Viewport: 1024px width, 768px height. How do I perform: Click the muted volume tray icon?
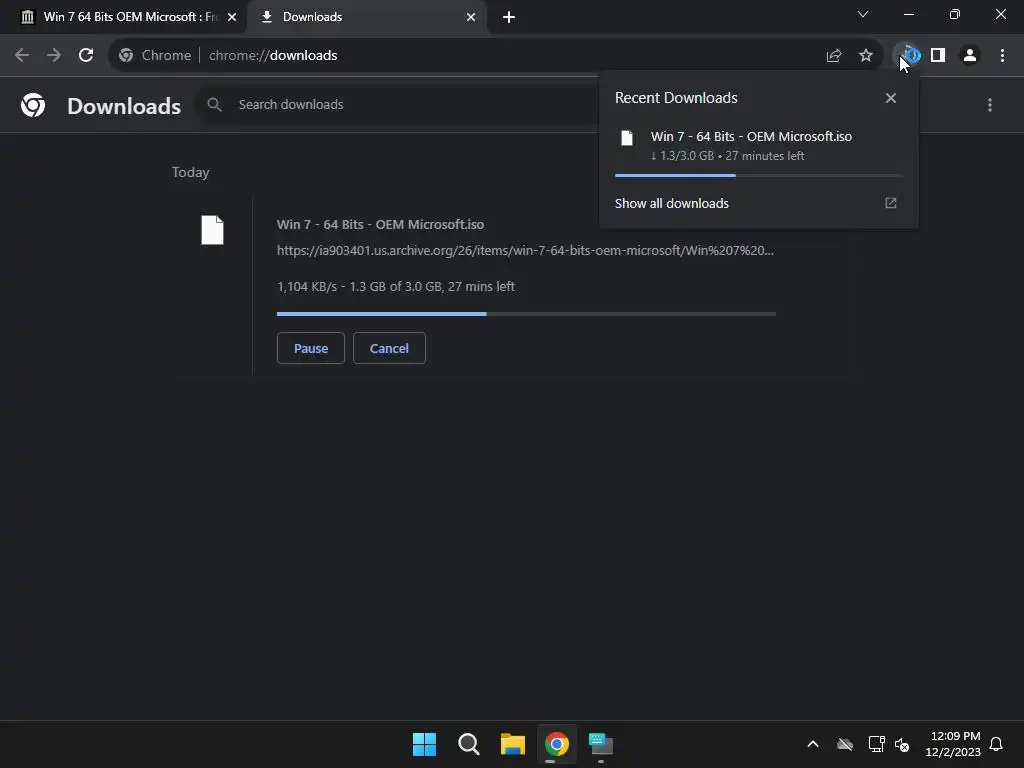(x=902, y=744)
